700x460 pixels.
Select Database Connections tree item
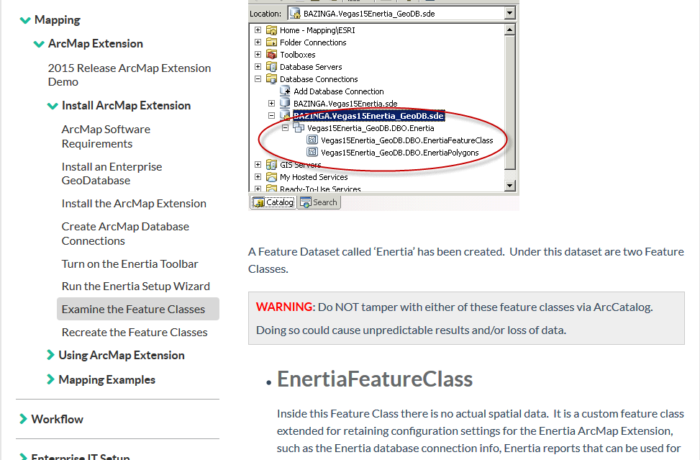(x=319, y=79)
